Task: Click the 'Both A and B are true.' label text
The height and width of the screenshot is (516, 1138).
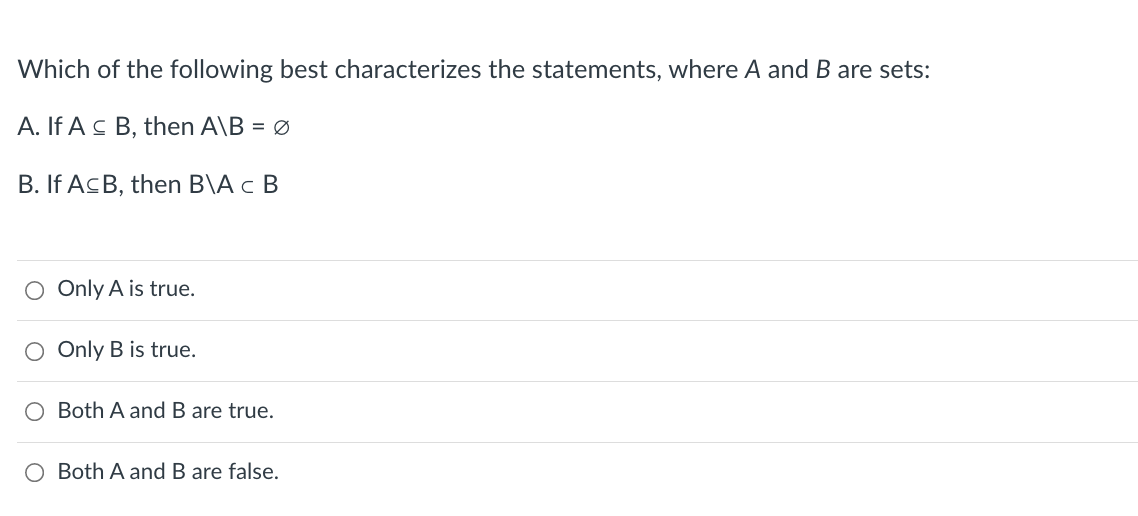Action: pos(165,411)
